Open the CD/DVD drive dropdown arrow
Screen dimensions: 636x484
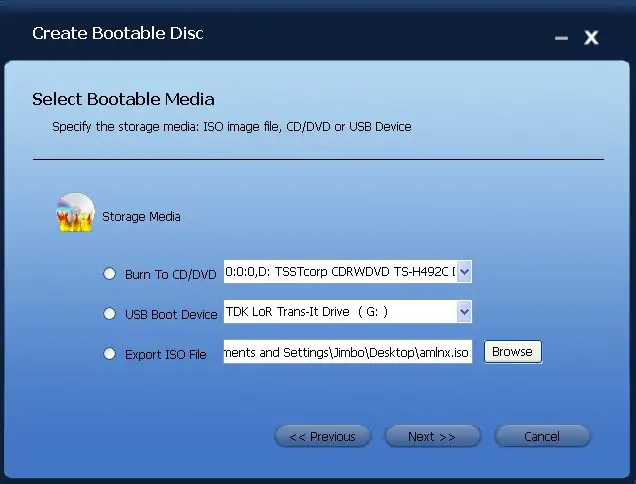[x=464, y=272]
